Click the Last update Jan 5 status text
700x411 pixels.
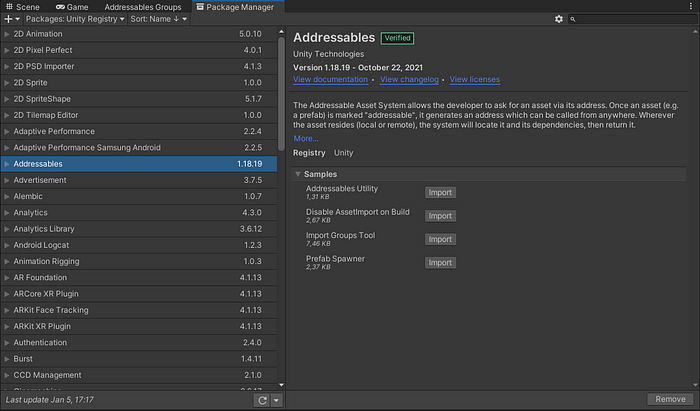pos(50,400)
